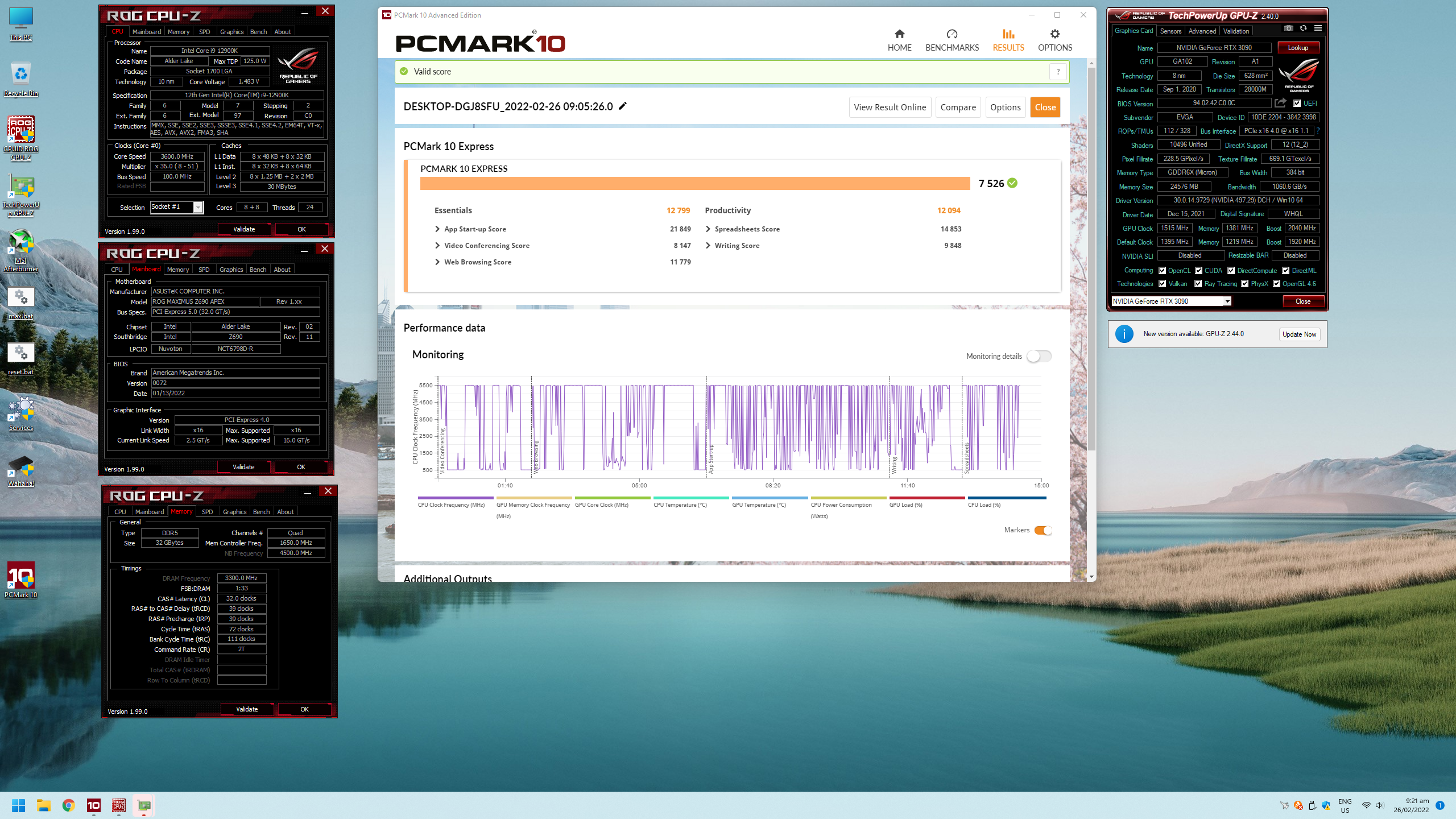Click PCMark window vertical scrollbar
The width and height of the screenshot is (1456, 819).
(x=1091, y=259)
